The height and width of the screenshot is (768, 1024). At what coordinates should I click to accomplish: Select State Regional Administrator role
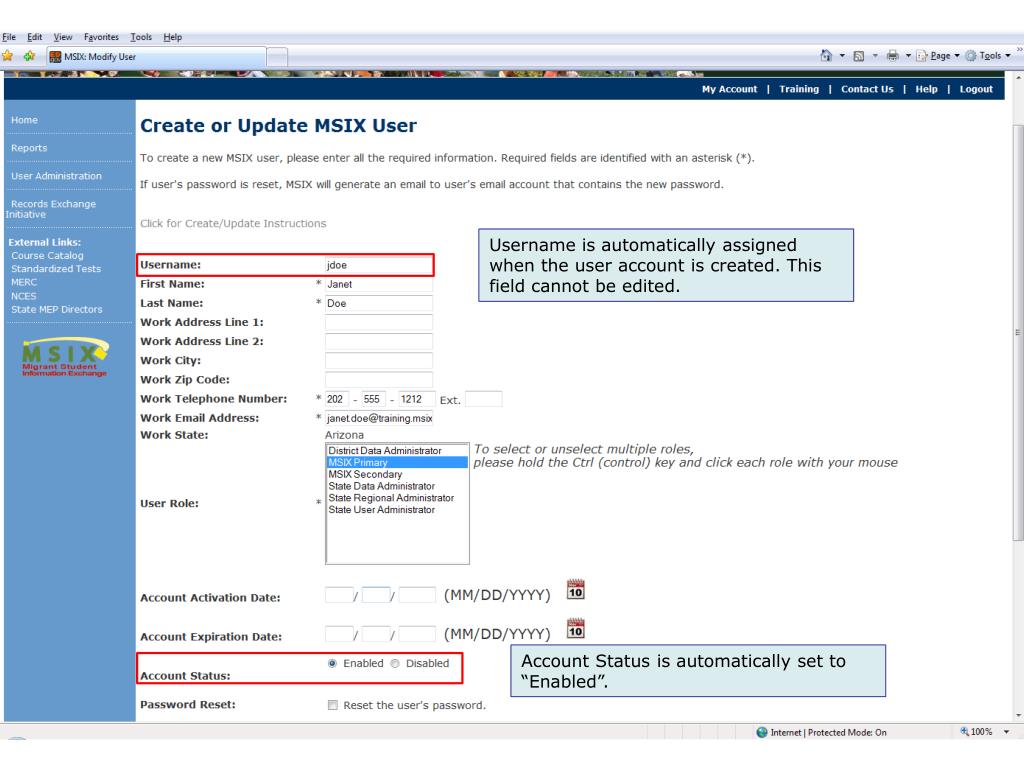point(396,498)
